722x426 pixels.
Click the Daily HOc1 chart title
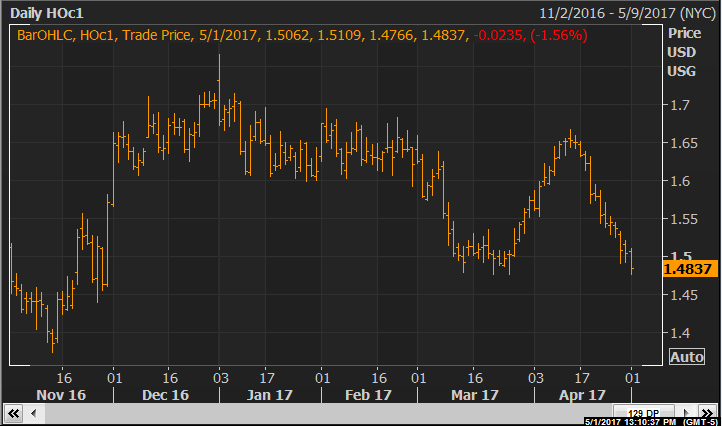[x=47, y=13]
